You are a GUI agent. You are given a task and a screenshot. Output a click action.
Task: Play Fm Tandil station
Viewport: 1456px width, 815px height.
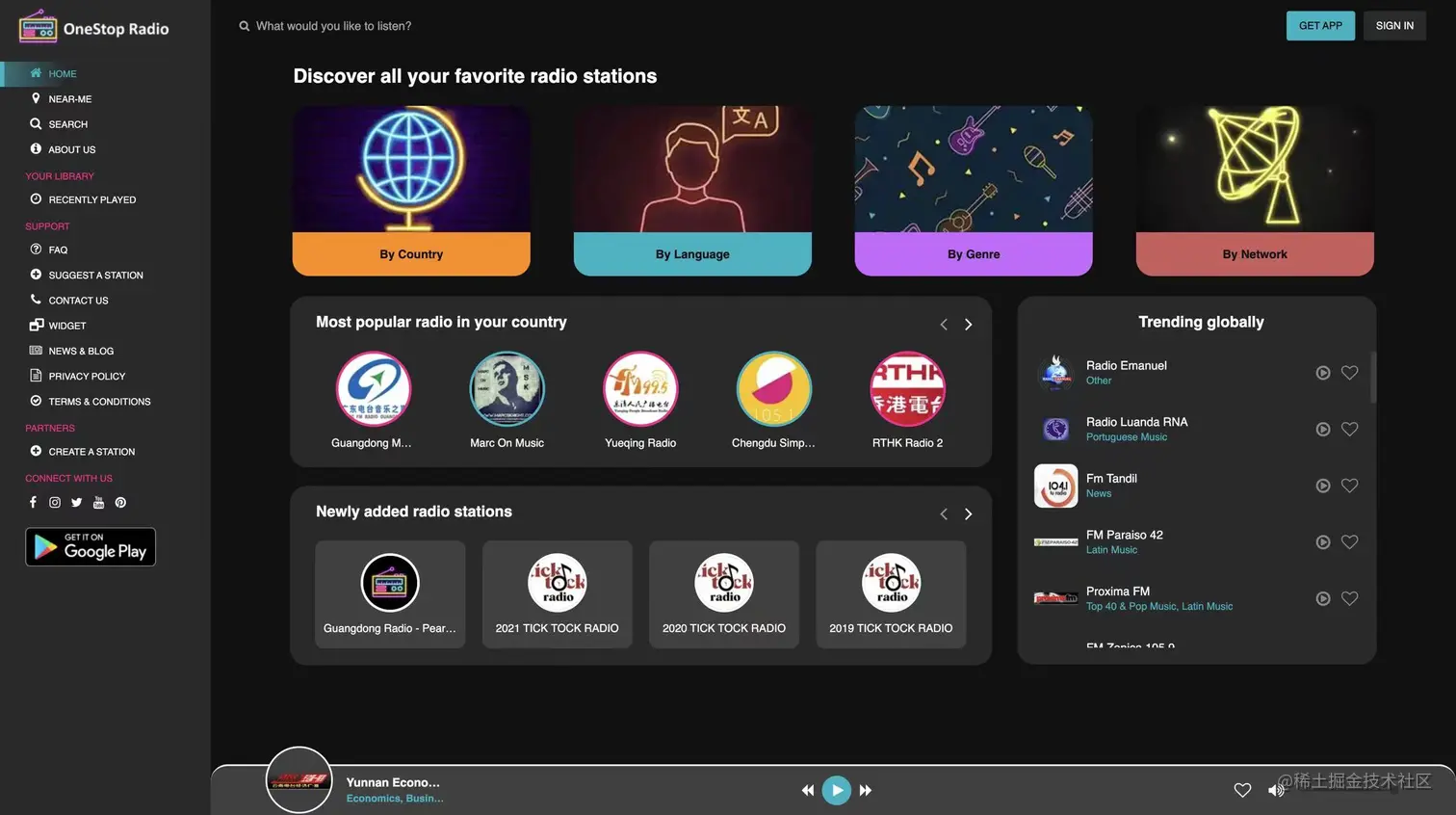1323,486
